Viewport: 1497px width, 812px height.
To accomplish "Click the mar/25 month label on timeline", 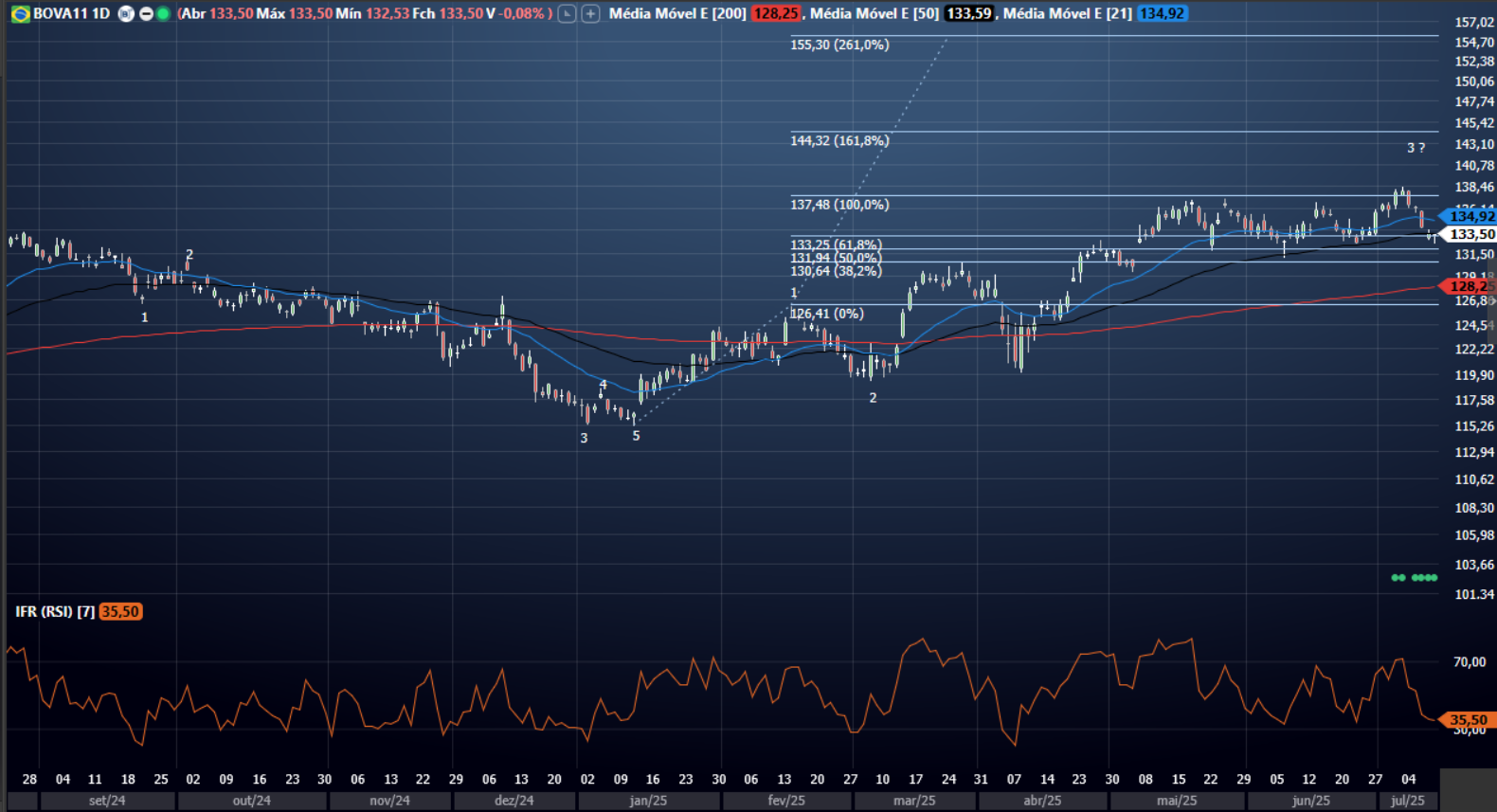I will pyautogui.click(x=914, y=801).
